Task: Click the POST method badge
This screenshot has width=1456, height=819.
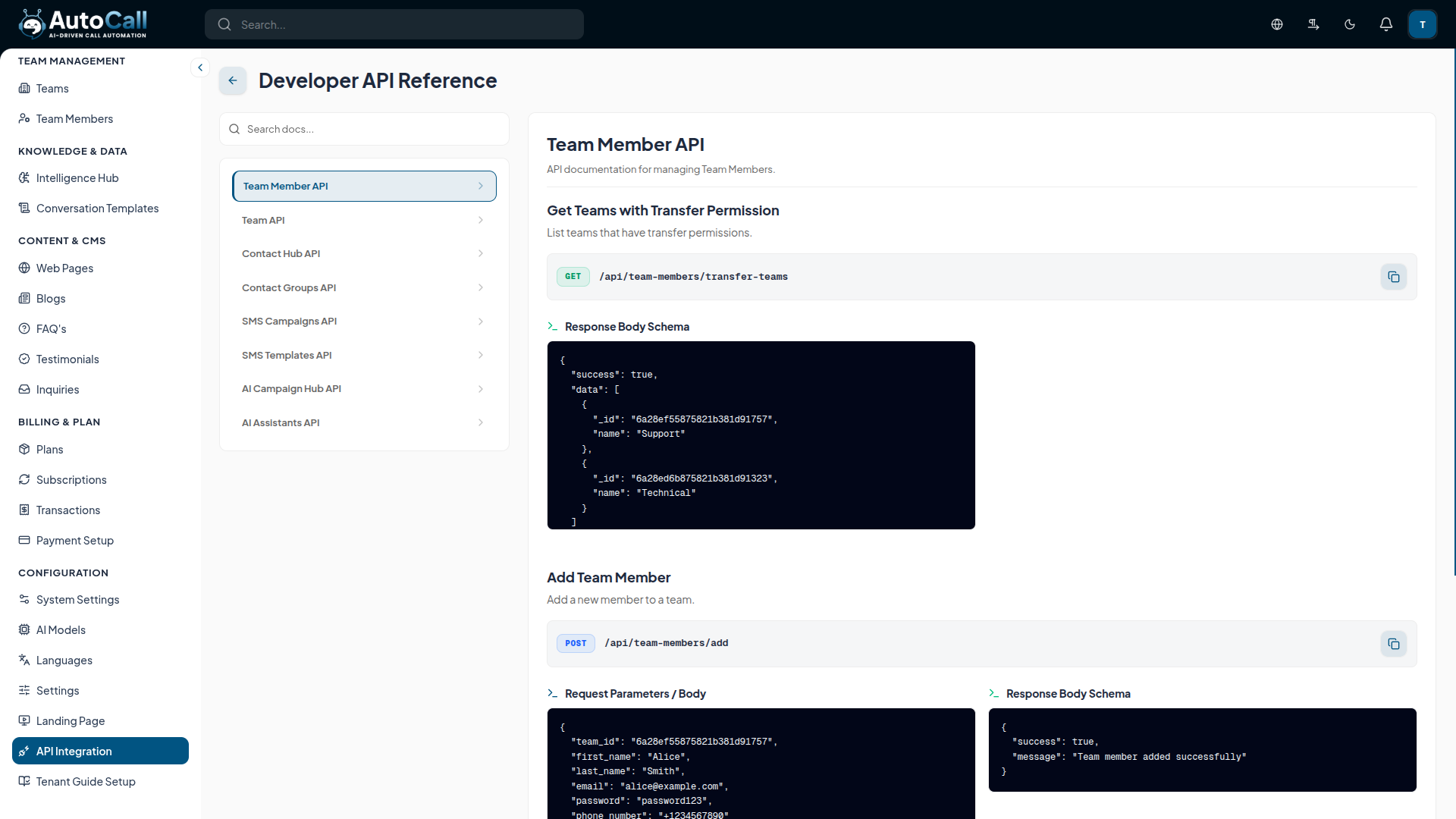Action: 576,644
